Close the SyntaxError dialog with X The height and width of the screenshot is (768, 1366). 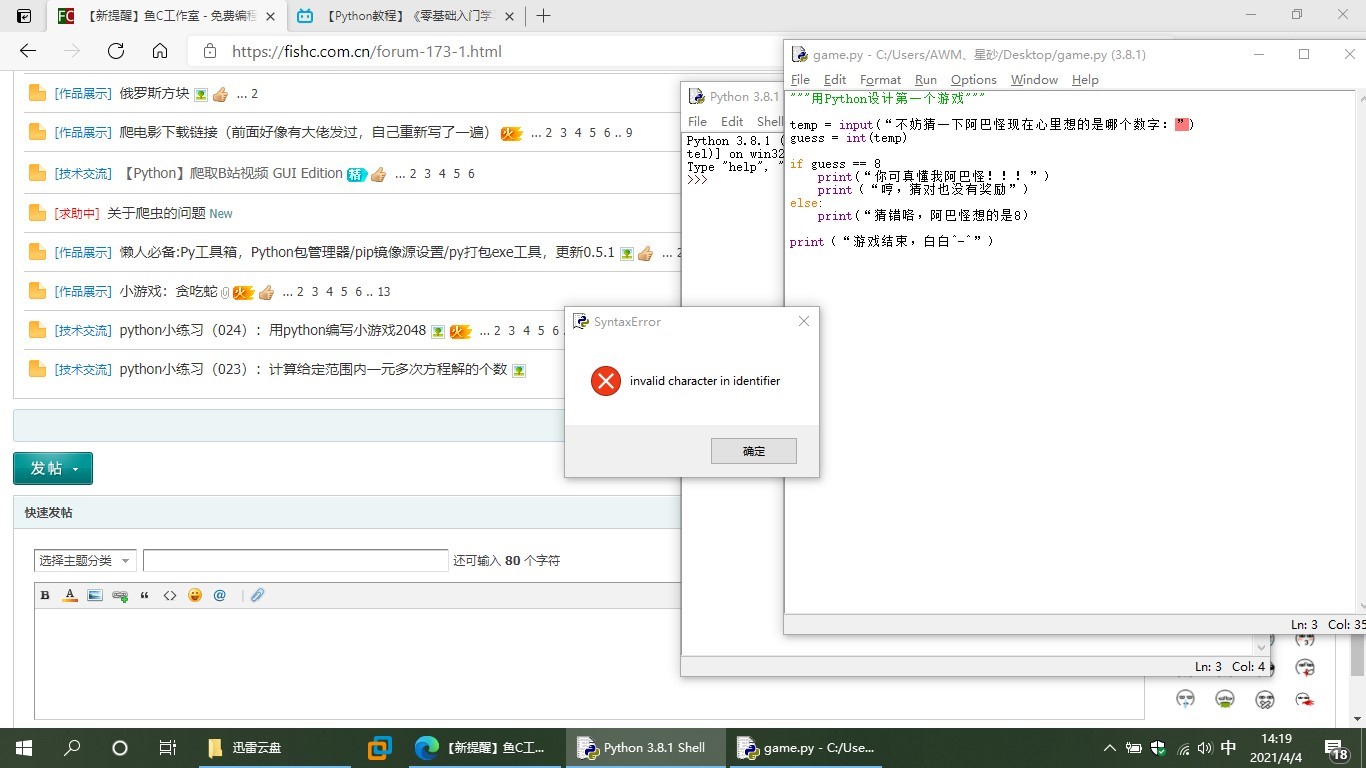coord(803,321)
